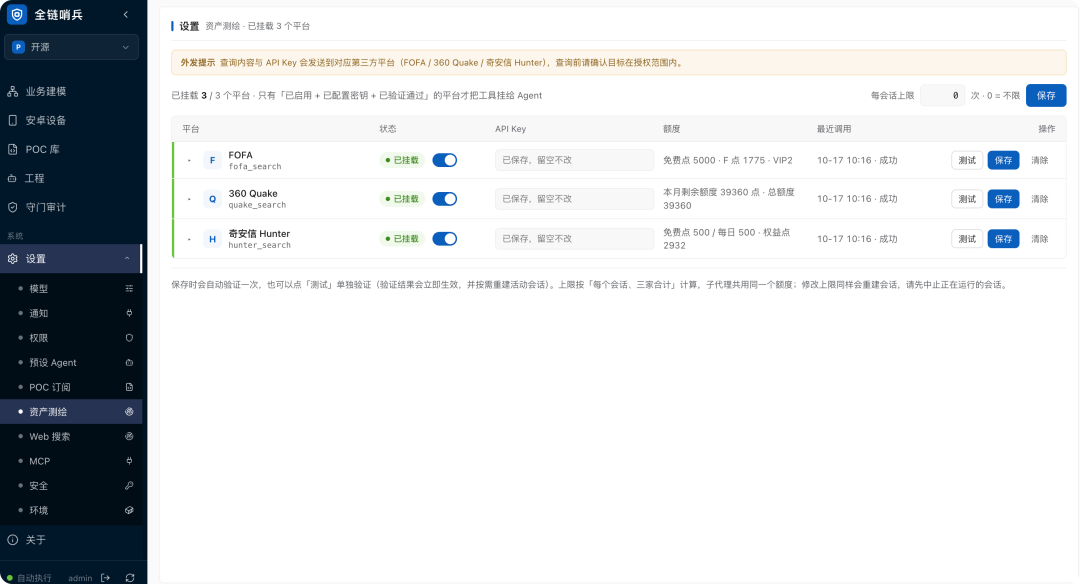Click the 安卓设备 phone icon
This screenshot has width=1080, height=584.
pyautogui.click(x=12, y=121)
